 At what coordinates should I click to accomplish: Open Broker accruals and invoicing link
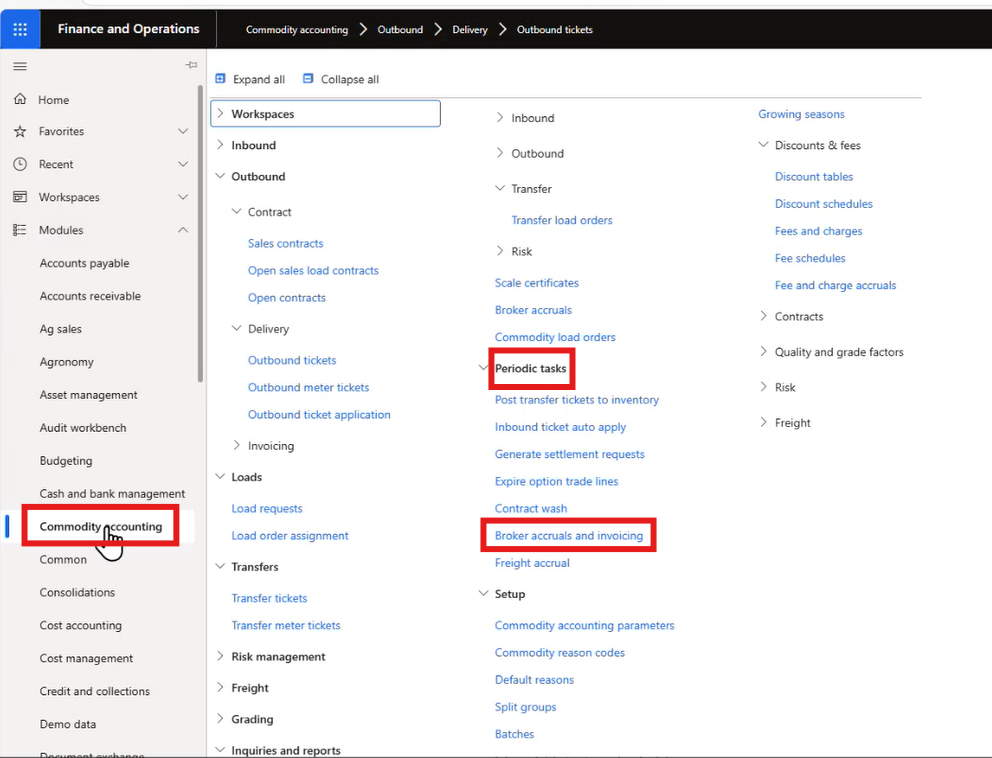point(569,536)
